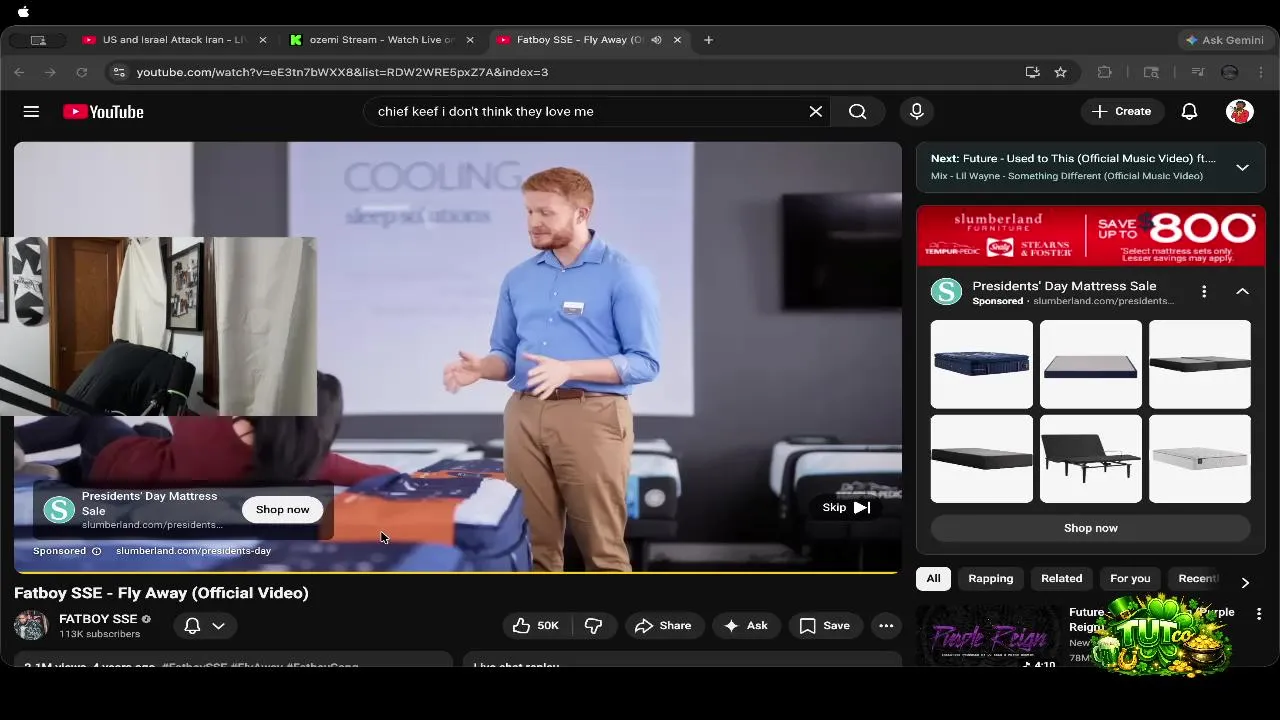This screenshot has height=720, width=1280.
Task: Click Shop now in the sidebar ad
Action: (x=1091, y=528)
